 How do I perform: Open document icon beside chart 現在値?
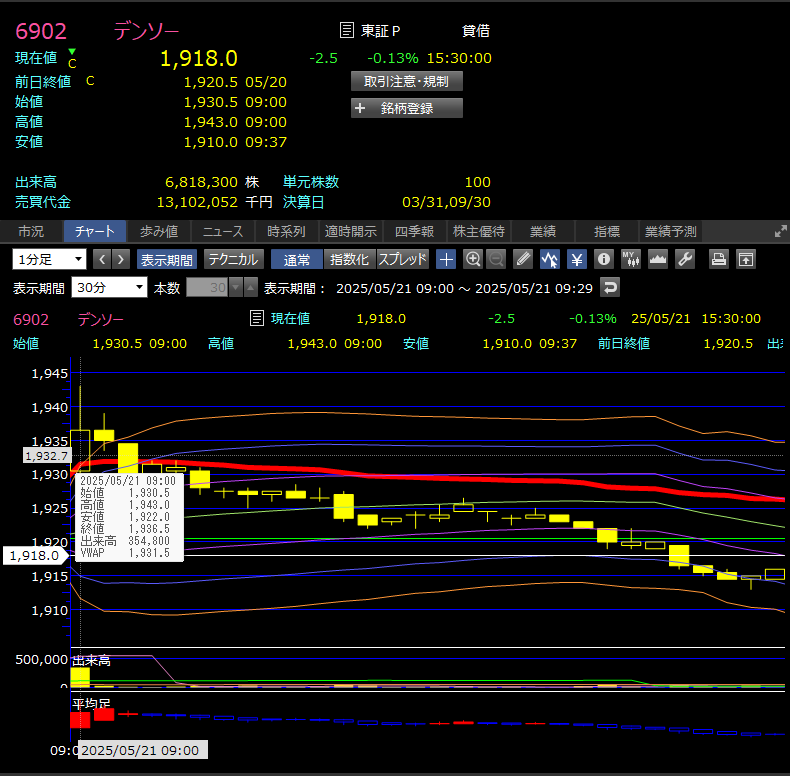coord(257,318)
